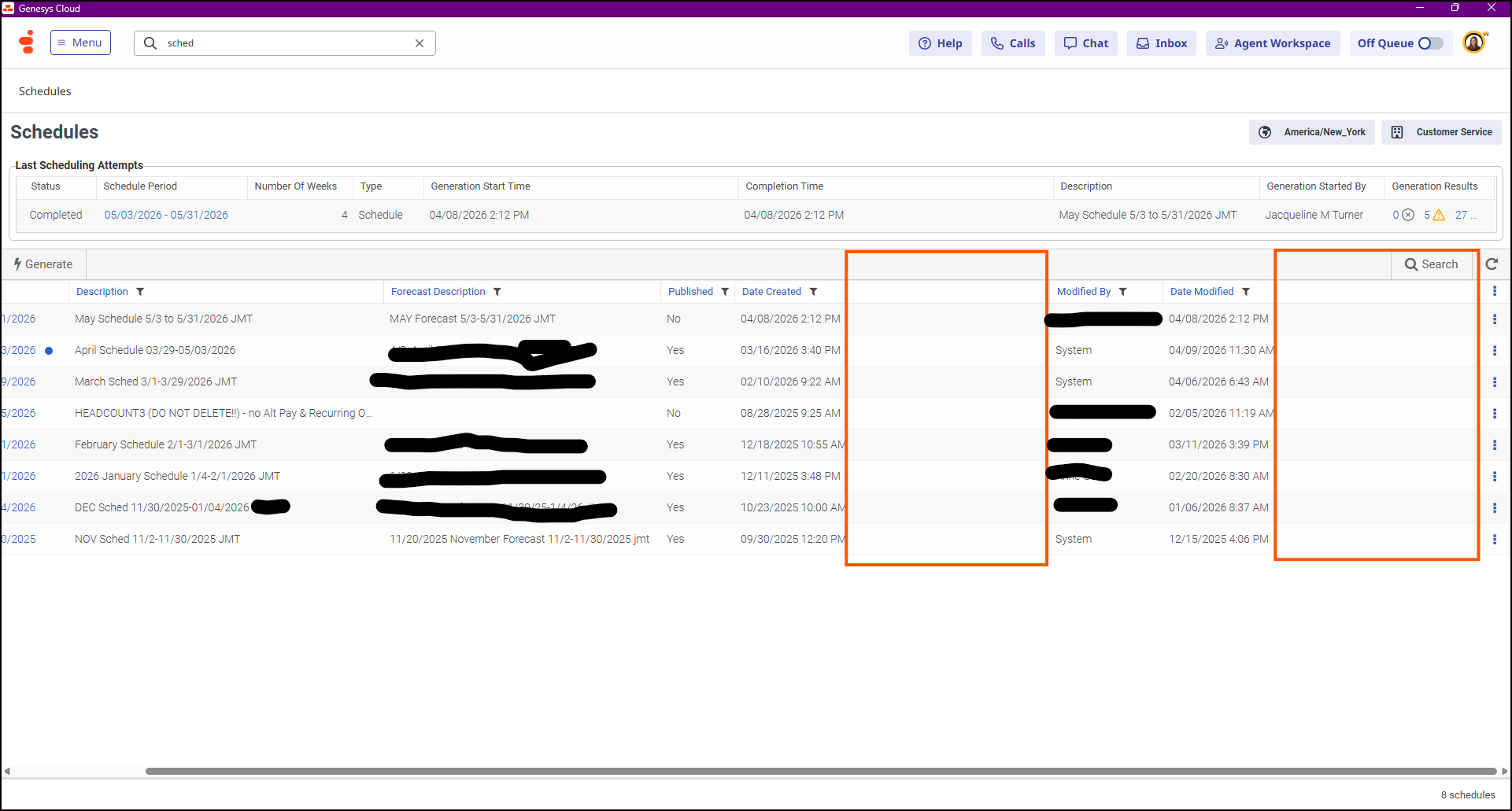Open the Description column filter
Image resolution: width=1512 pixels, height=811 pixels.
pos(140,292)
